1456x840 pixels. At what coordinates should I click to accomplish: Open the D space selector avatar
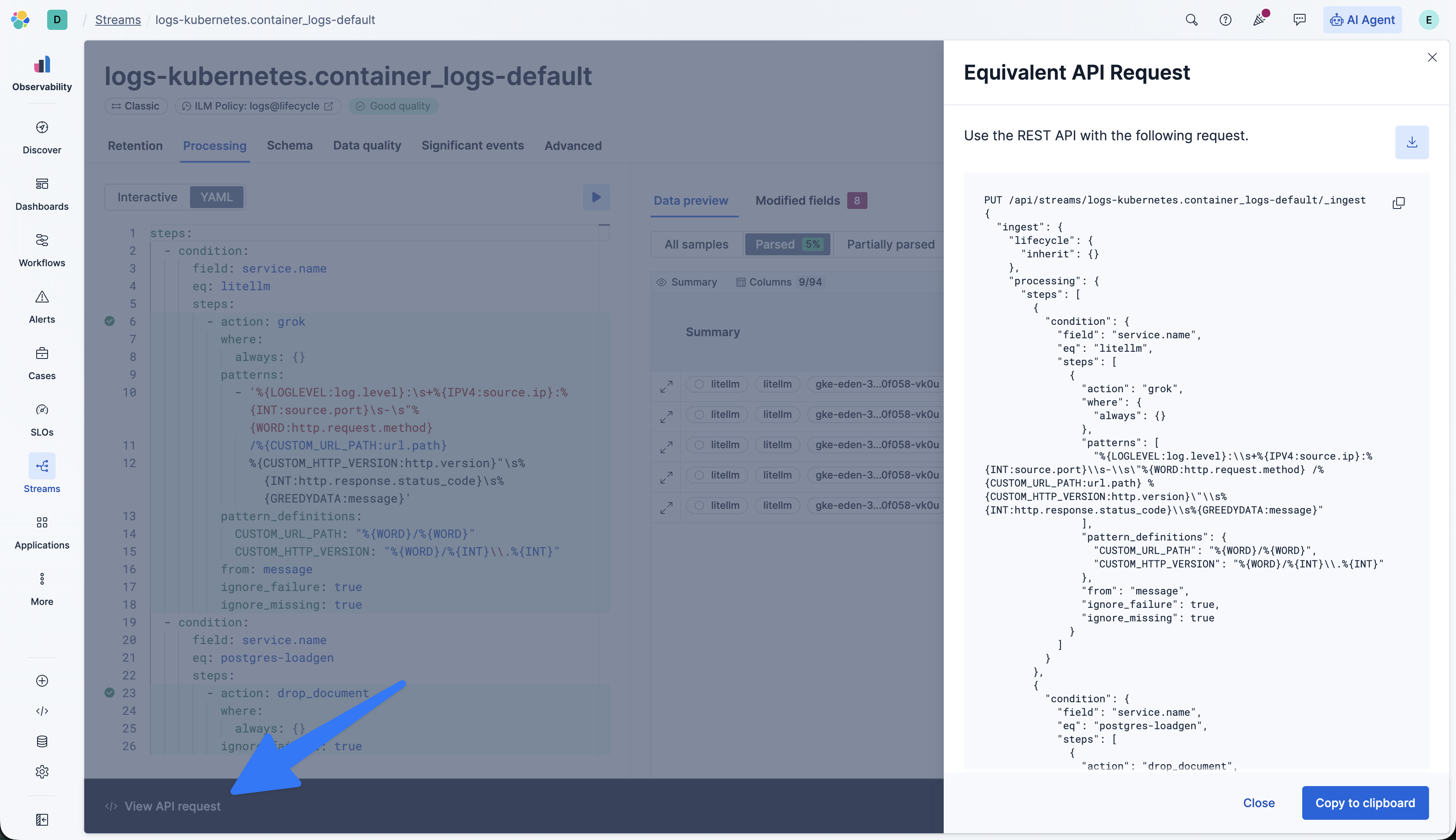pos(57,20)
